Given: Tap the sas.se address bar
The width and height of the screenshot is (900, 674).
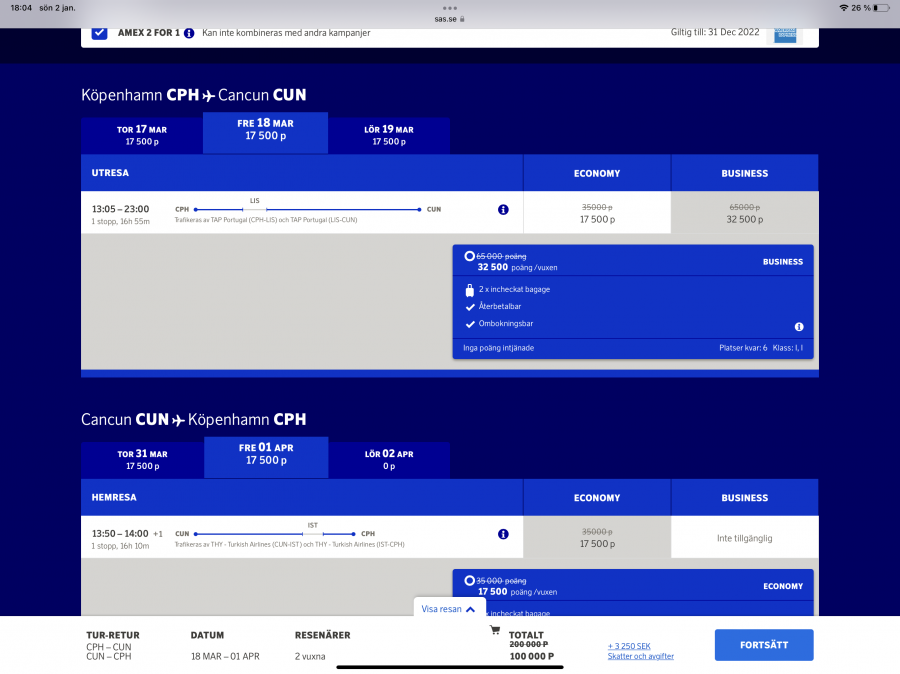Looking at the screenshot, I should (449, 19).
